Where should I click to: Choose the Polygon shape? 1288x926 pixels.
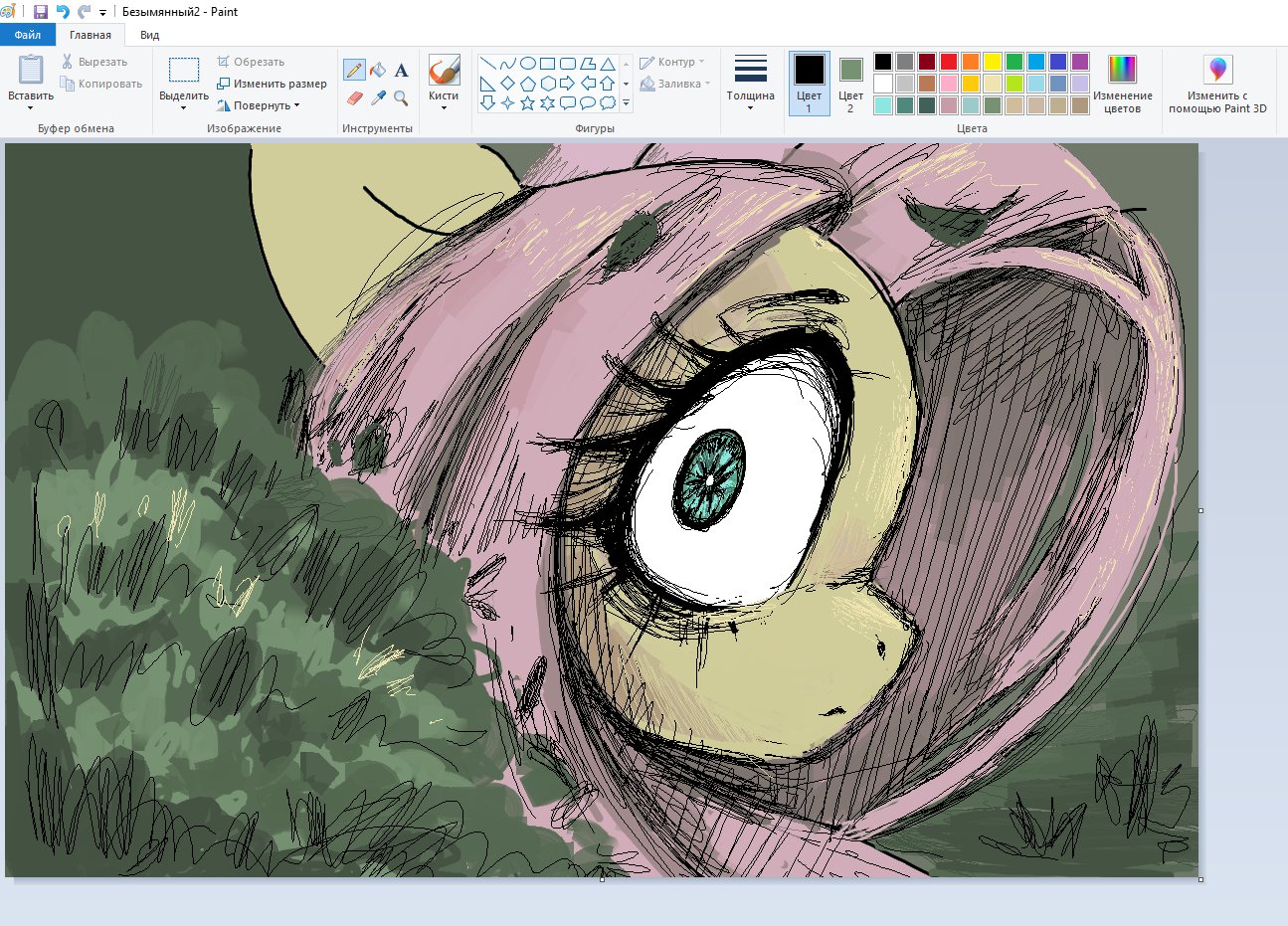[587, 65]
